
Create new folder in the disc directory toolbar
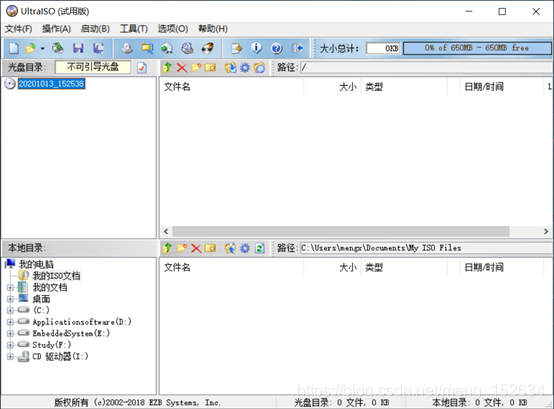pos(196,67)
